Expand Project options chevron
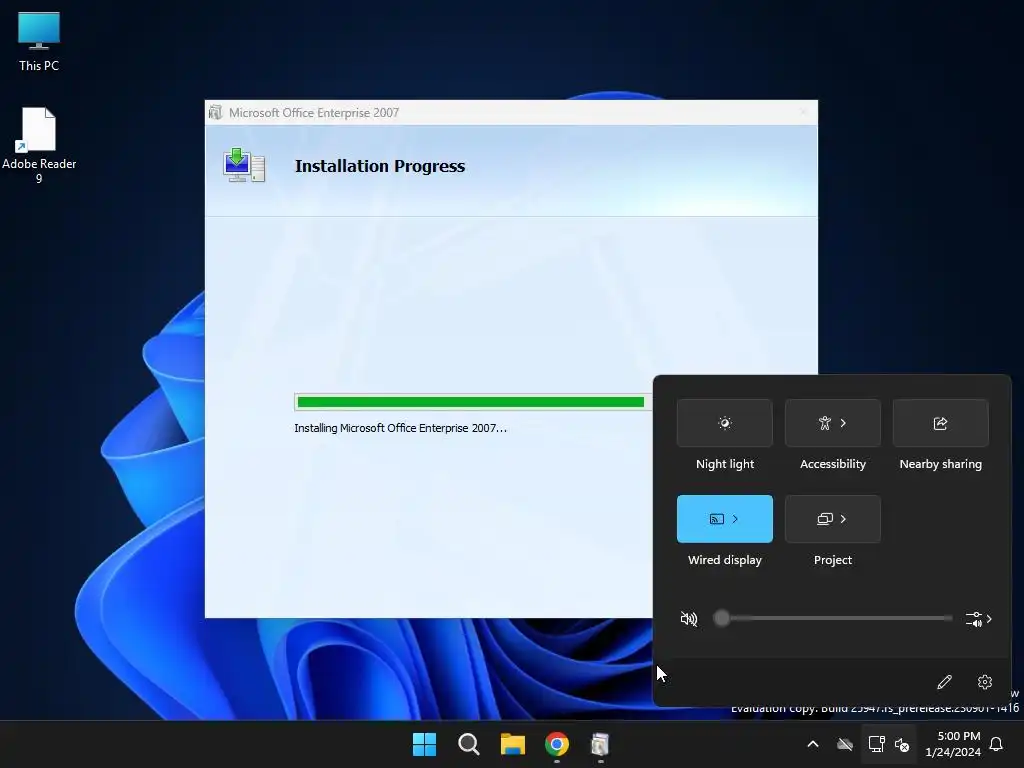This screenshot has height=768, width=1024. [843, 519]
